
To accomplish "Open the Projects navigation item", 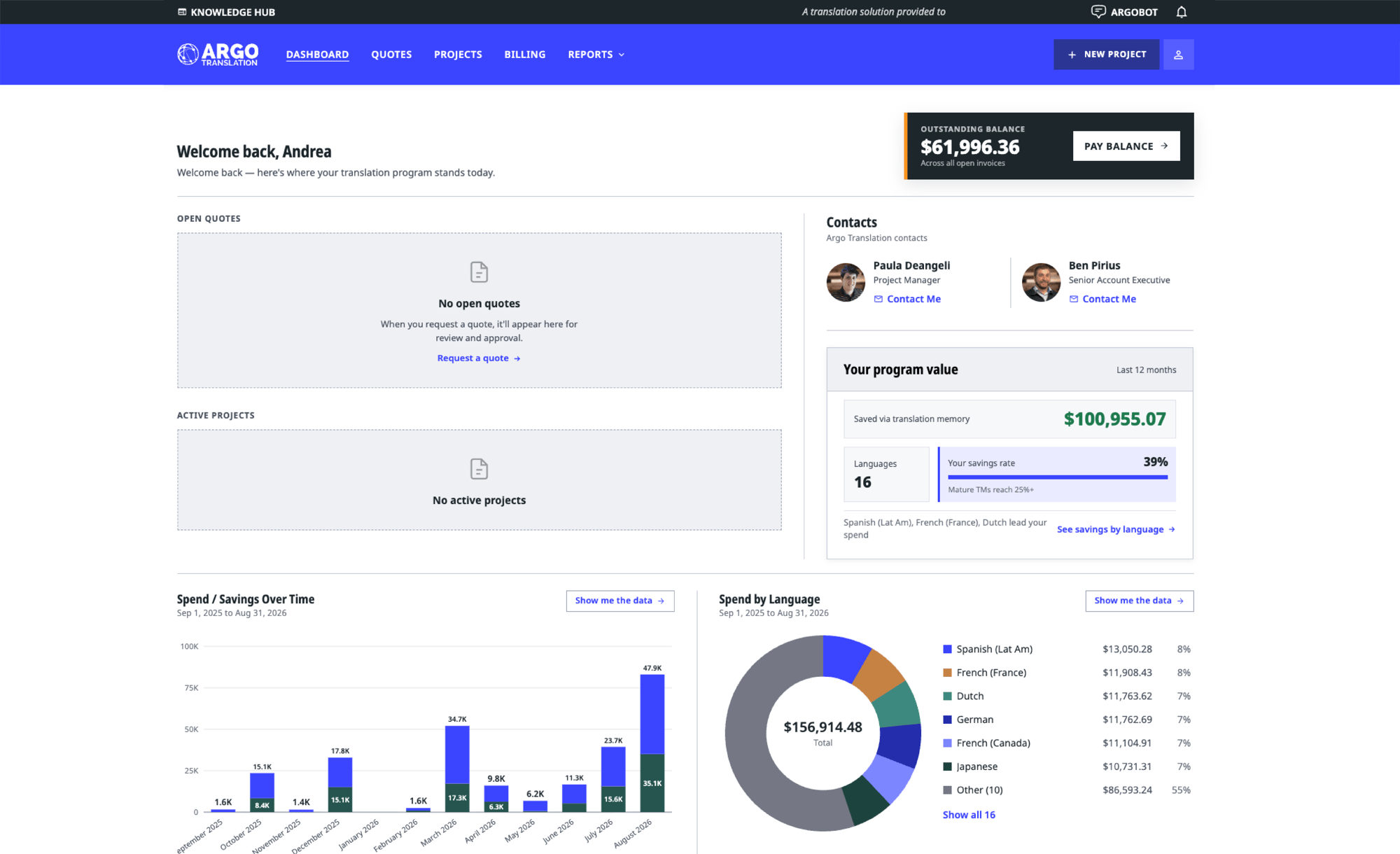I will click(458, 55).
